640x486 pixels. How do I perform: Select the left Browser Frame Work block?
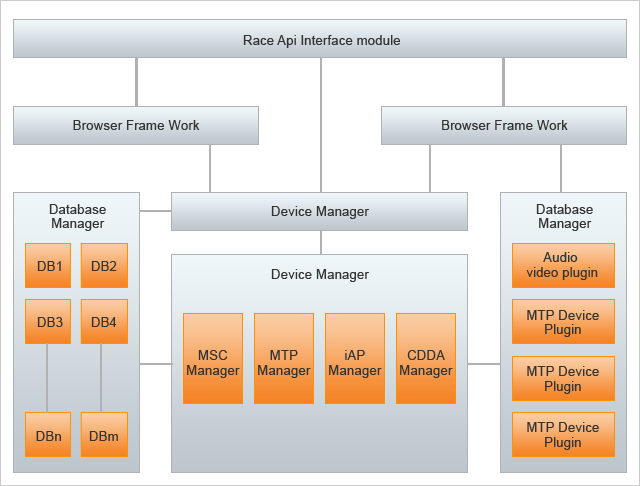click(x=135, y=126)
